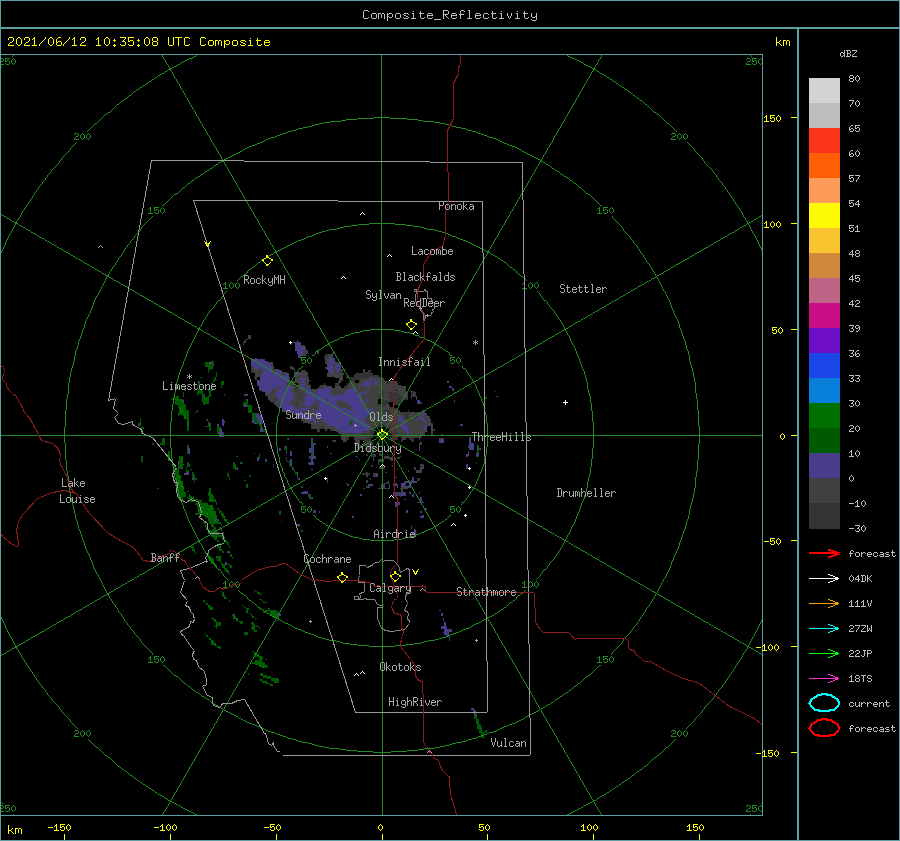Click the red 60–65 dBZ swatch
Image resolution: width=900 pixels, height=841 pixels.
824,141
